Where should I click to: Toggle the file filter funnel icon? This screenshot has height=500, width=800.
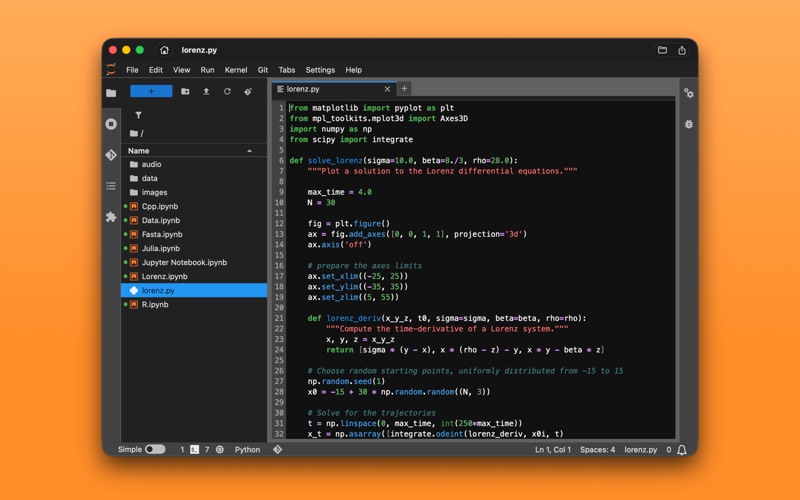138,115
